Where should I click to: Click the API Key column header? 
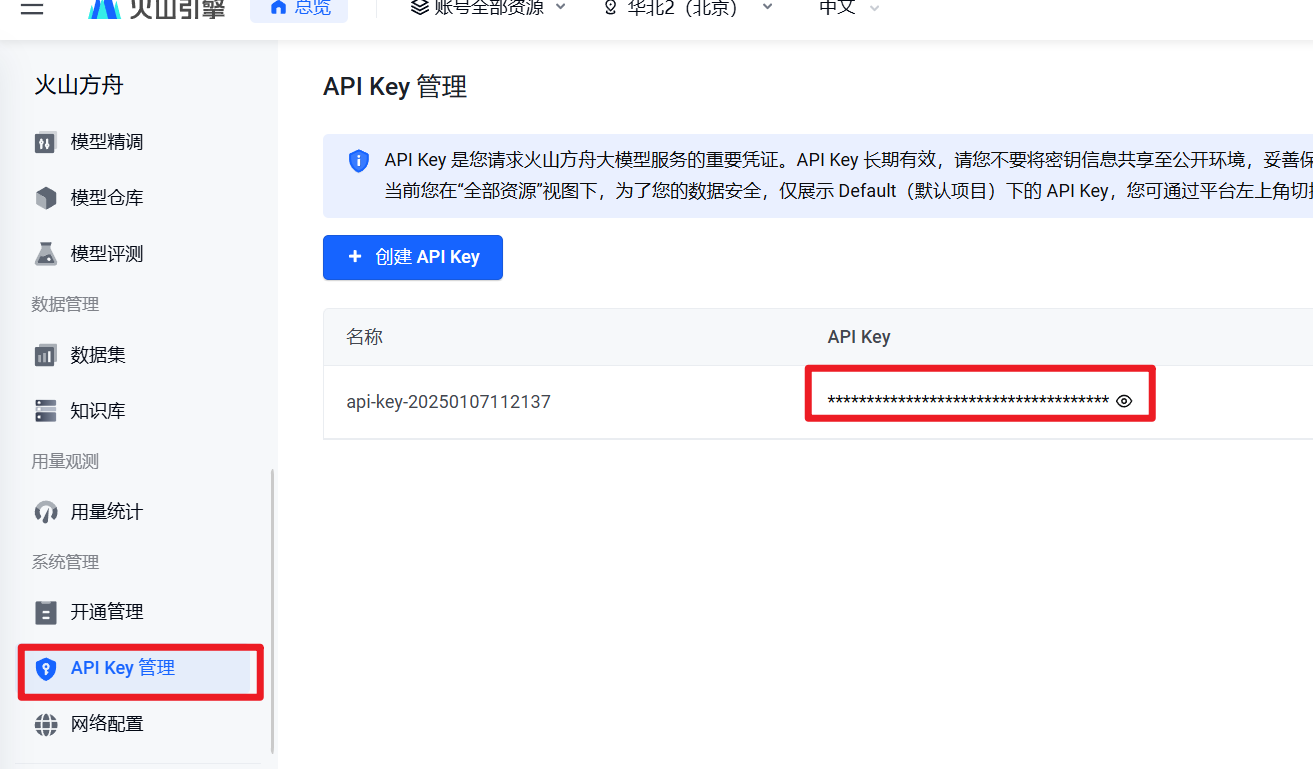(859, 337)
